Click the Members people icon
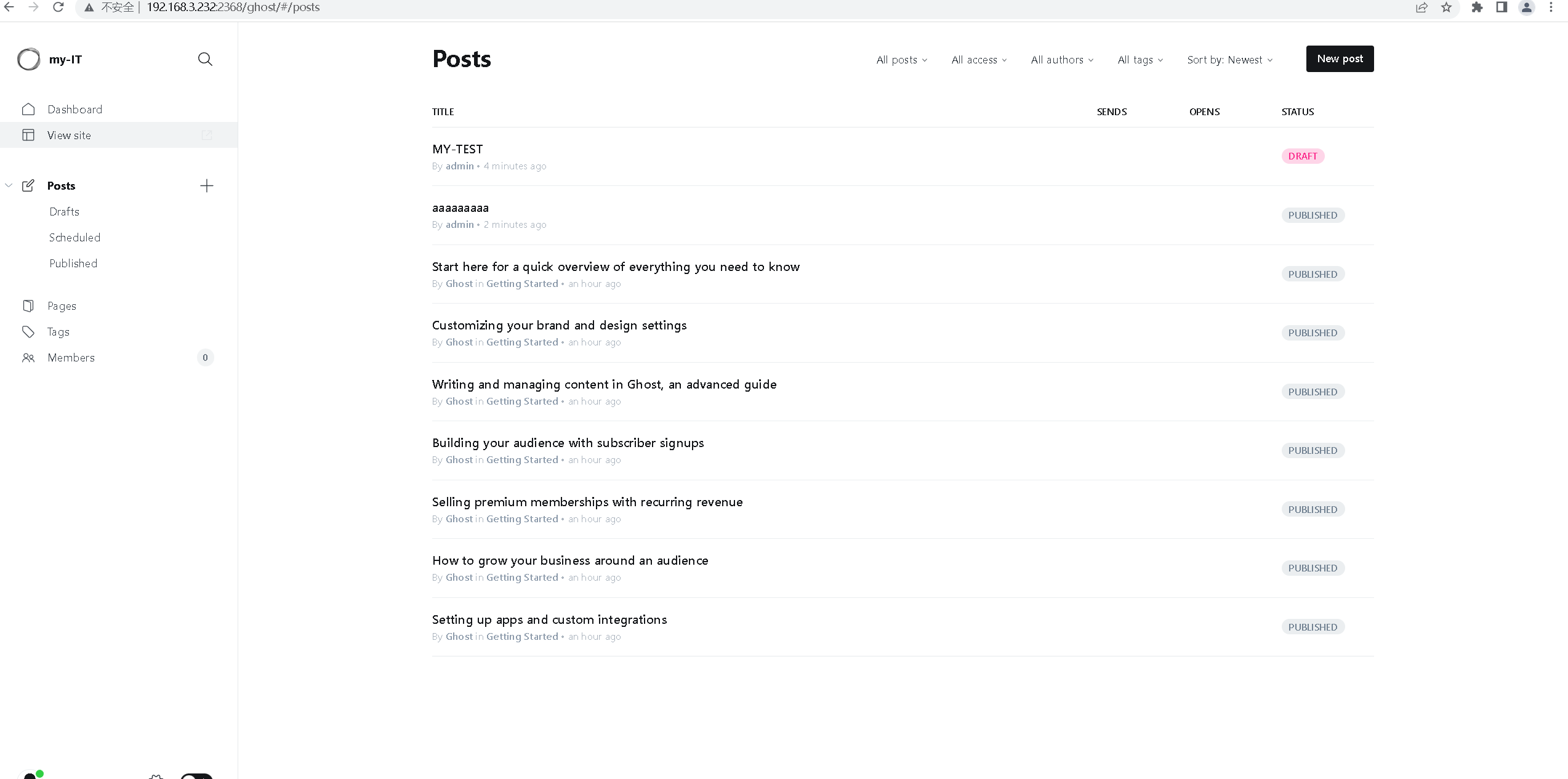1568x779 pixels. [x=28, y=358]
